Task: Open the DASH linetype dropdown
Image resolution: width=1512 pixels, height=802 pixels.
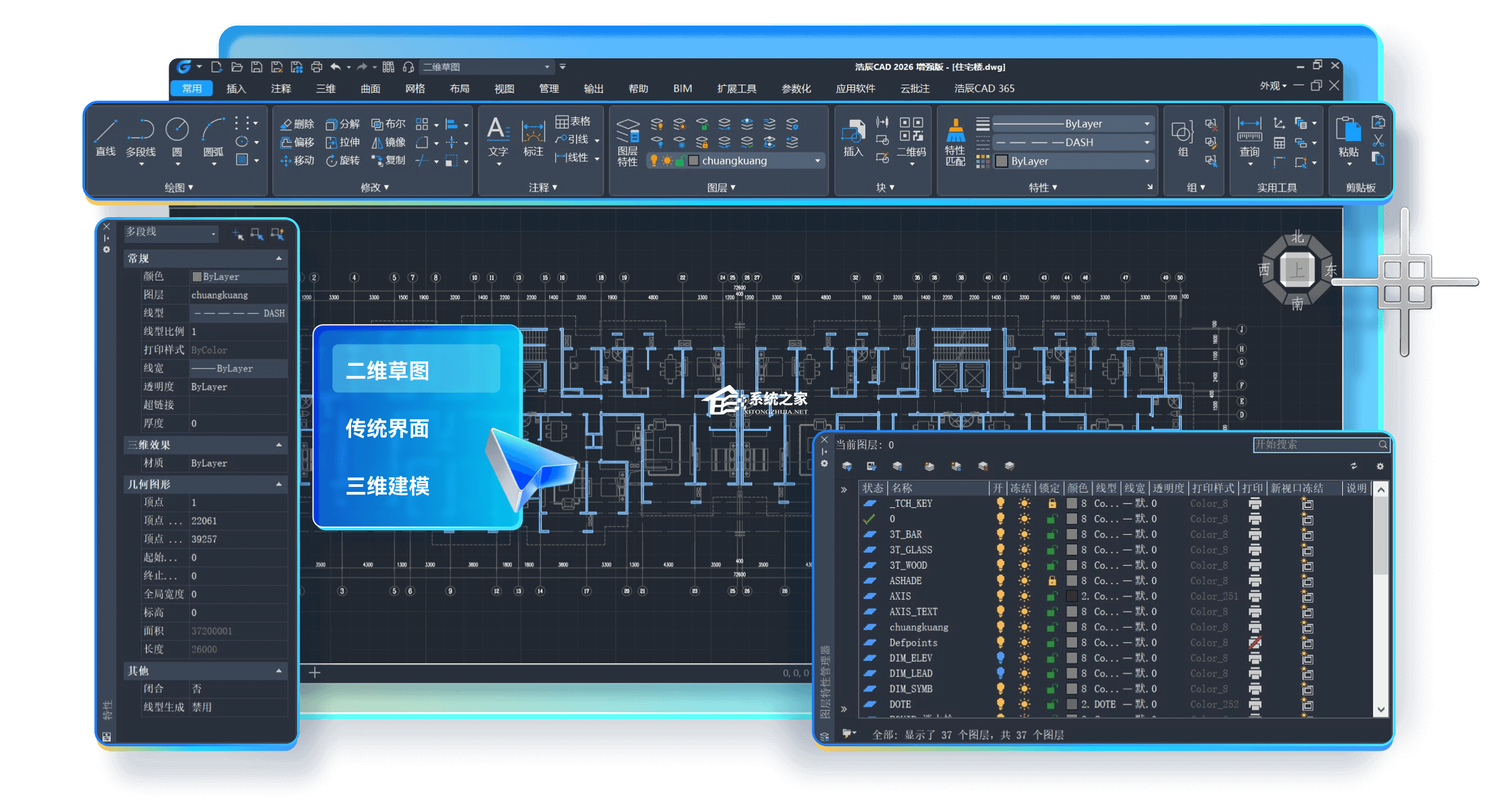Action: 1147,142
